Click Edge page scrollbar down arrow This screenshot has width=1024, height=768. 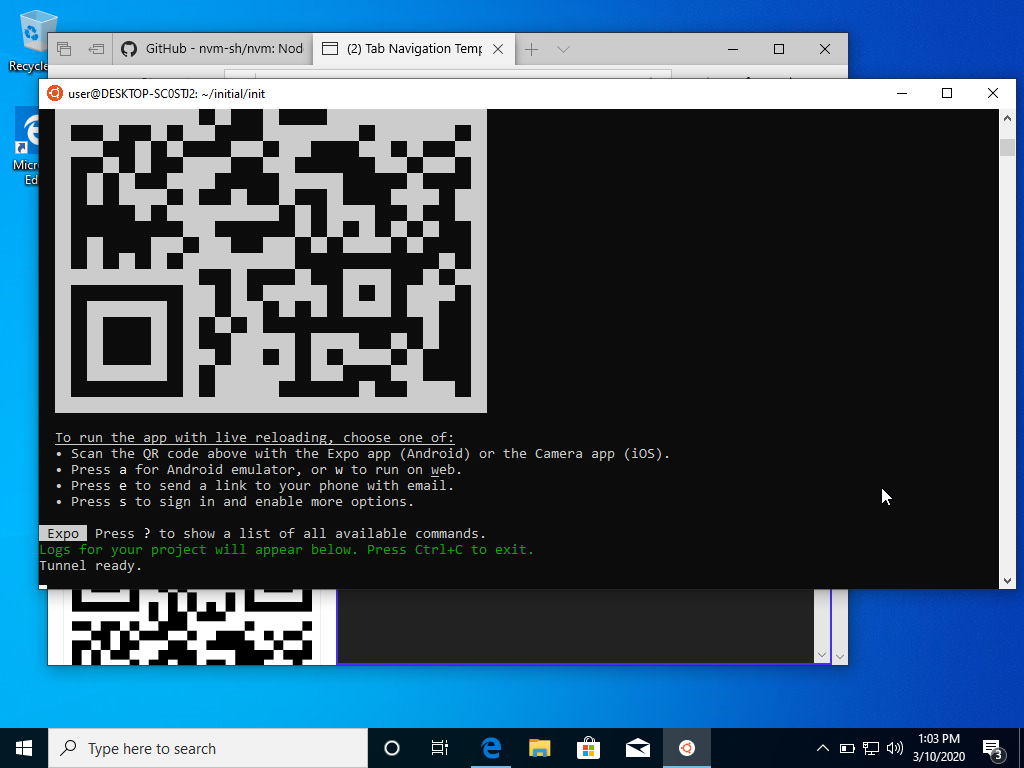(x=840, y=656)
